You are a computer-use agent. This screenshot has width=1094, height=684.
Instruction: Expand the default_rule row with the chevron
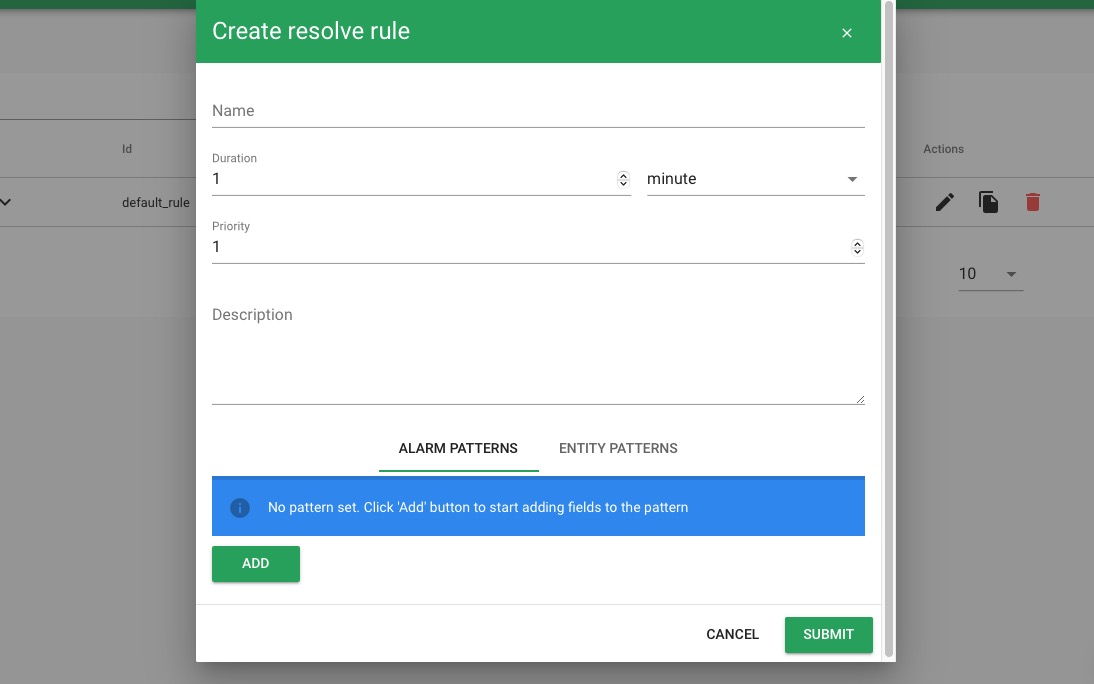tap(6, 201)
